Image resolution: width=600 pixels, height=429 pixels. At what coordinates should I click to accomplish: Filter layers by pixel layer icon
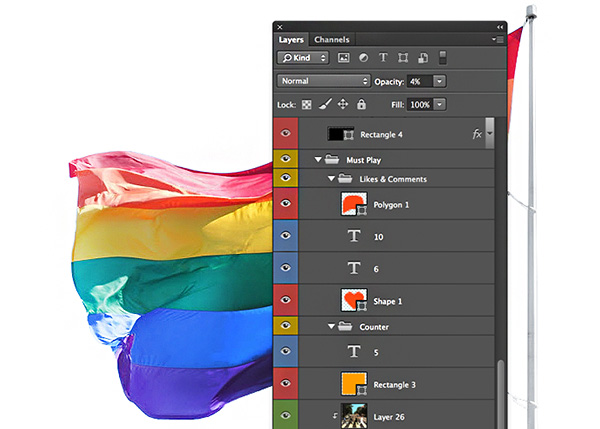[x=344, y=58]
